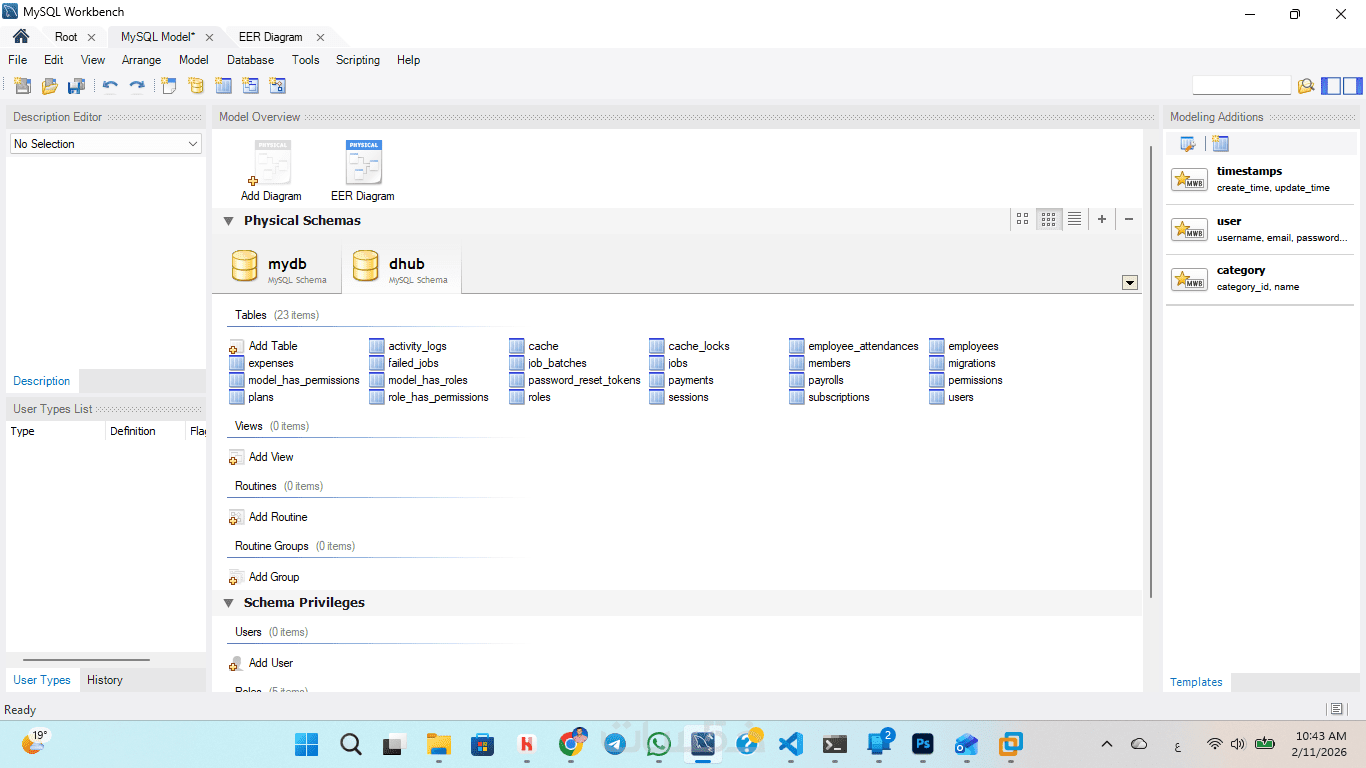Add a new view from toolbar
Viewport: 1366px width, 768px height.
[x=250, y=86]
